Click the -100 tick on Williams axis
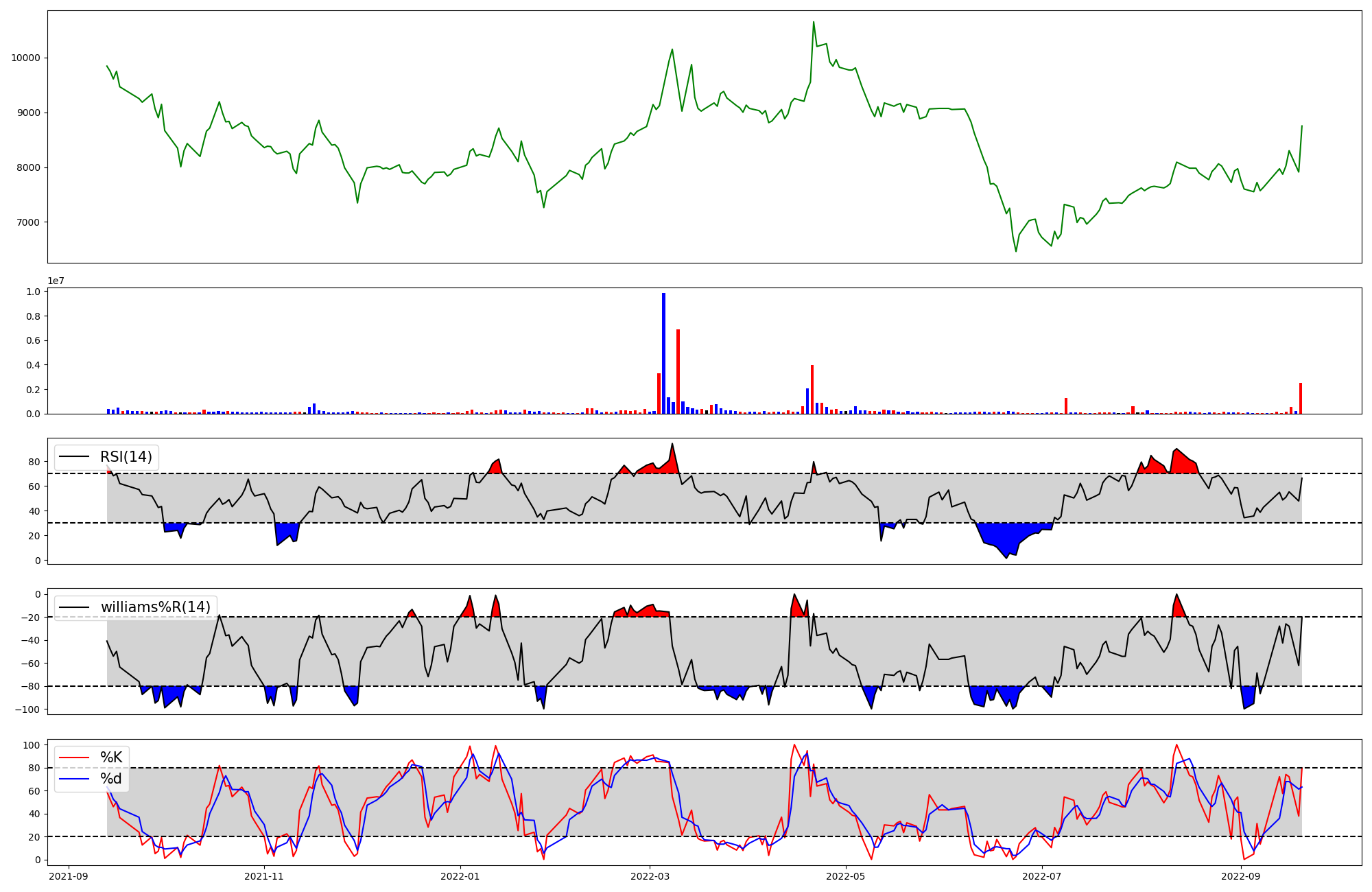Image resolution: width=1372 pixels, height=892 pixels. coord(29,709)
